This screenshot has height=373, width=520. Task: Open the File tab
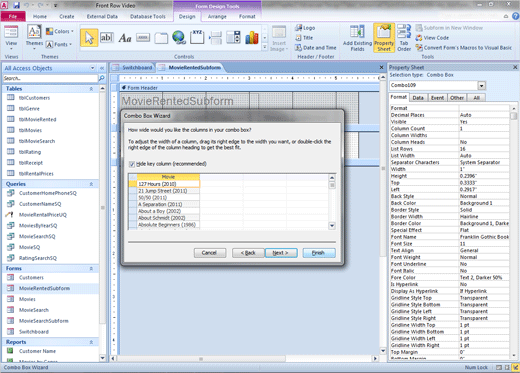click(13, 16)
